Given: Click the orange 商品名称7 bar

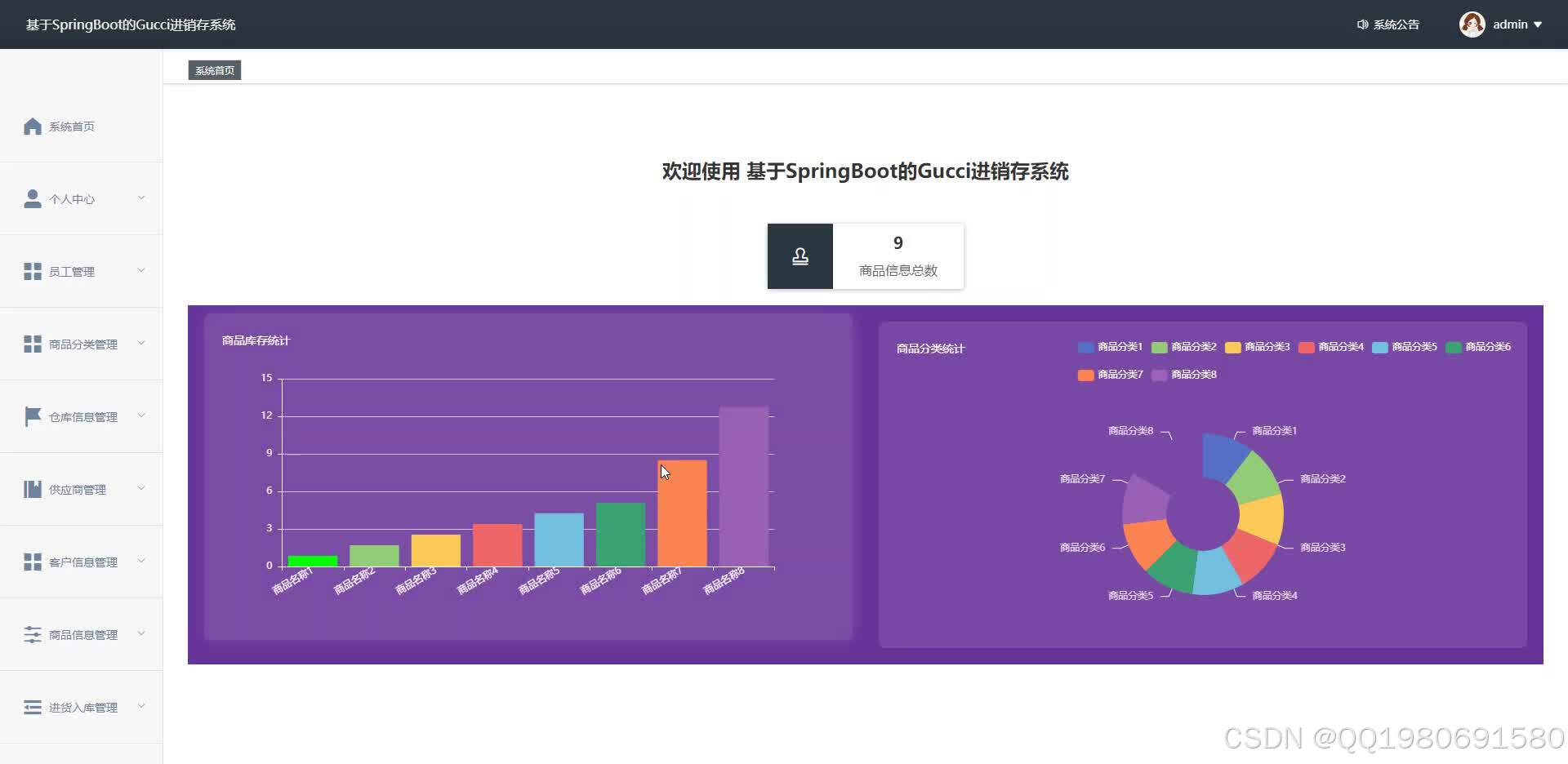Looking at the screenshot, I should [x=682, y=513].
